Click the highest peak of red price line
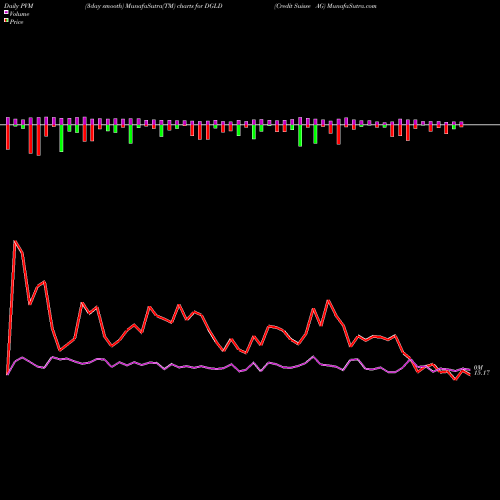 (15, 241)
